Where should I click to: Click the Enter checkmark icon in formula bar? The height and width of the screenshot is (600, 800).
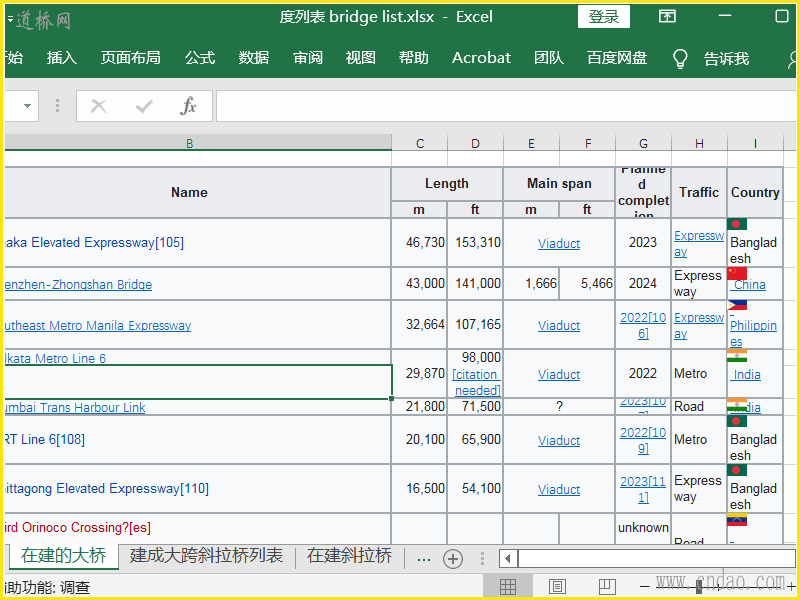click(144, 106)
